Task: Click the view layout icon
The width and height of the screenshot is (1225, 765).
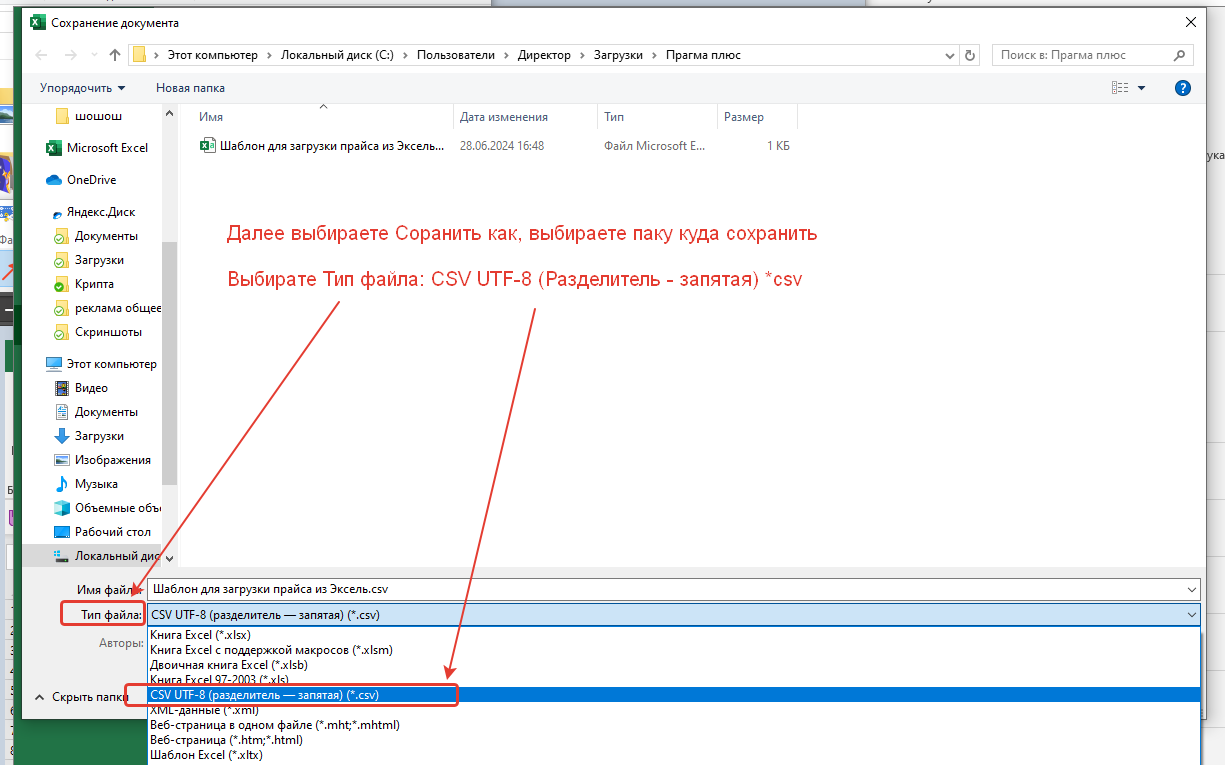Action: point(1120,88)
